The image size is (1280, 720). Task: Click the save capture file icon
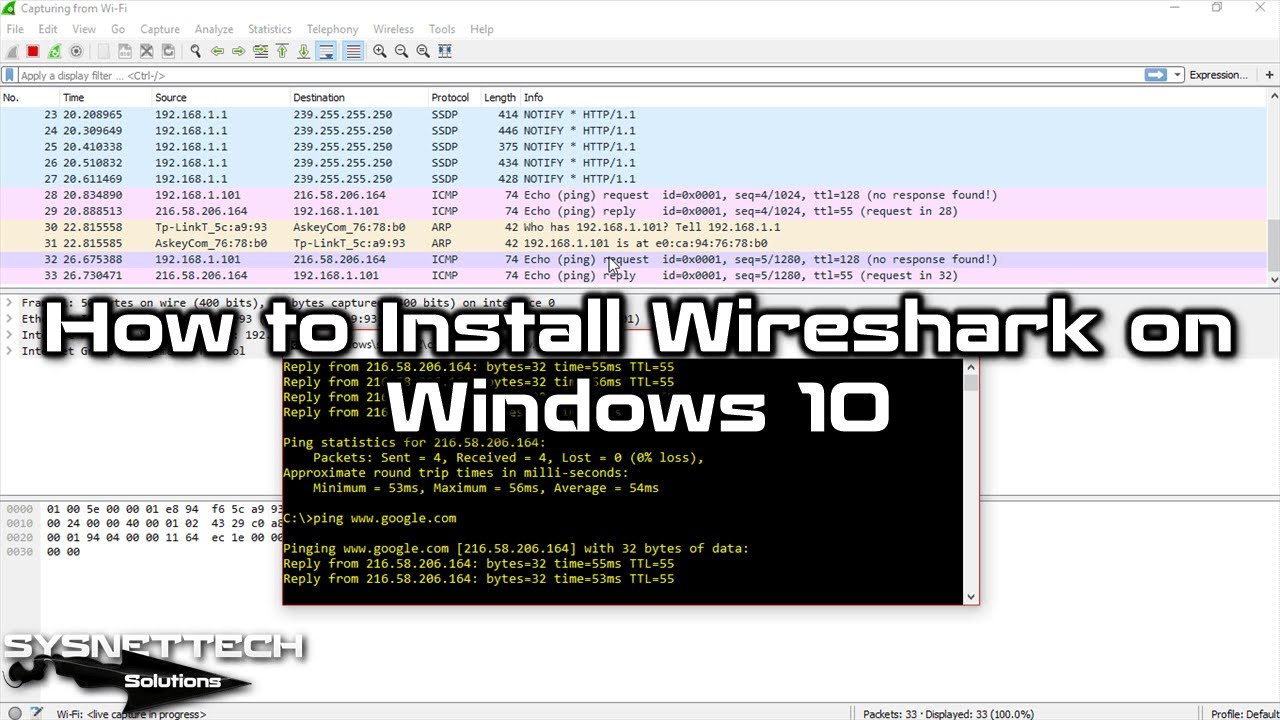[x=125, y=51]
